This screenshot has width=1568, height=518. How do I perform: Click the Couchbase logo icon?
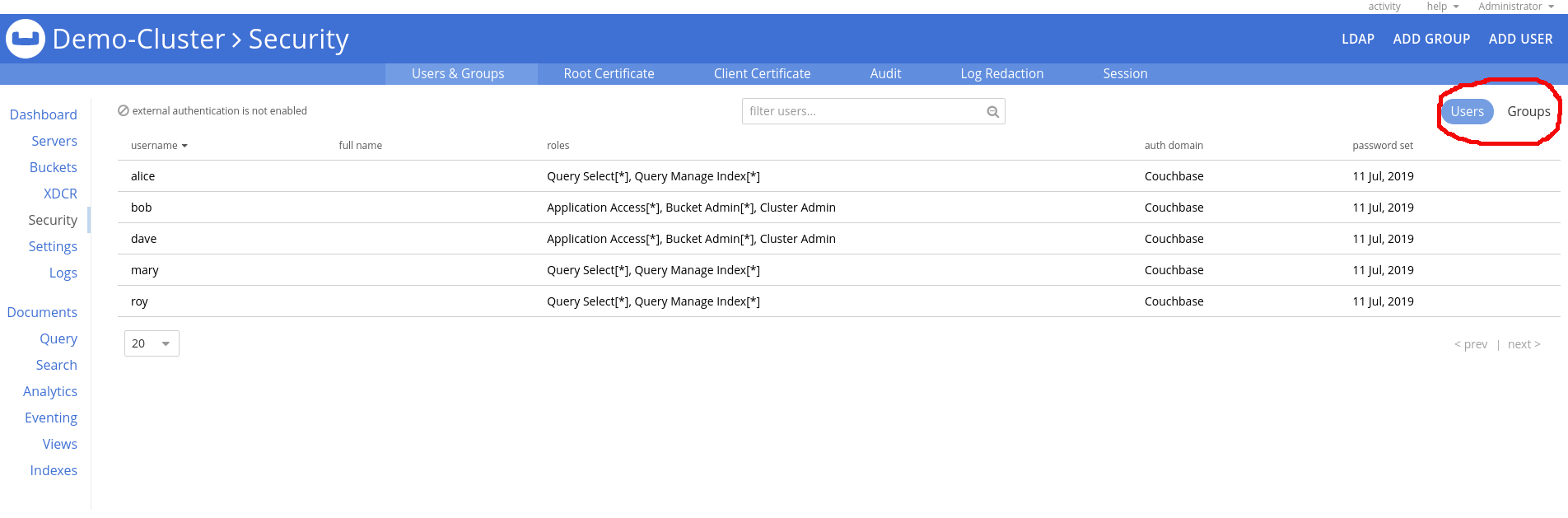coord(26,39)
